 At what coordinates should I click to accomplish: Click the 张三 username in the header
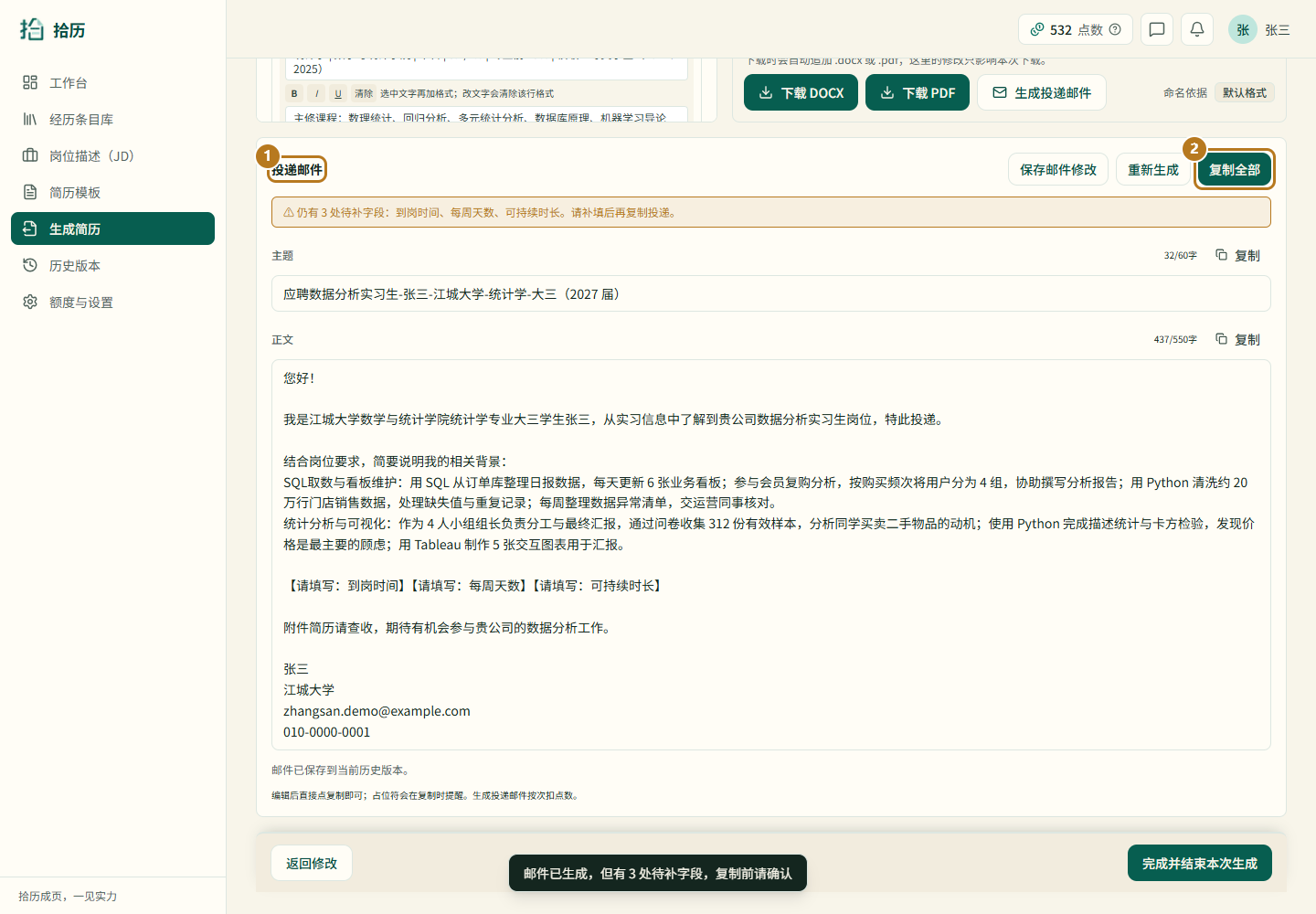(1278, 30)
